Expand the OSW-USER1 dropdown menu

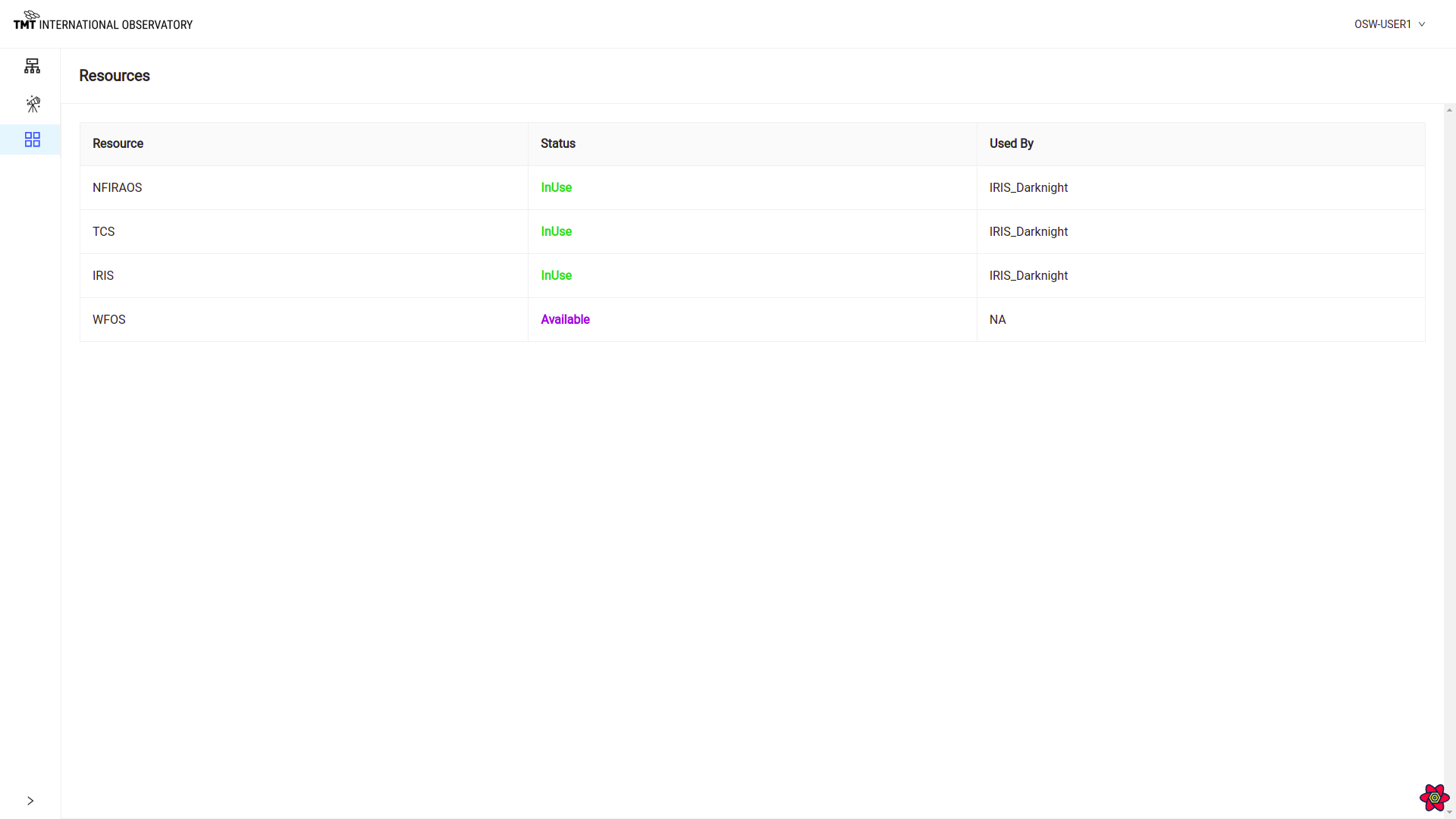click(x=1390, y=24)
